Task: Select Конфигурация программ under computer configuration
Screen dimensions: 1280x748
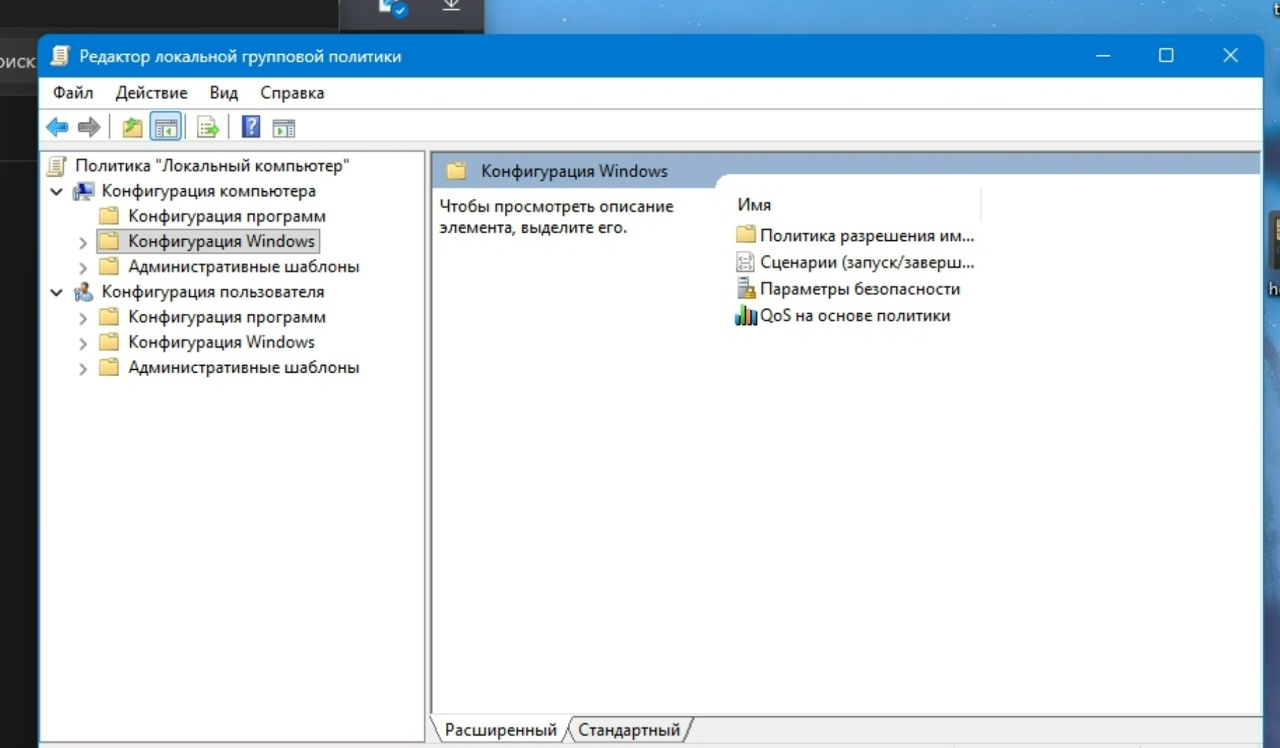Action: coord(227,216)
